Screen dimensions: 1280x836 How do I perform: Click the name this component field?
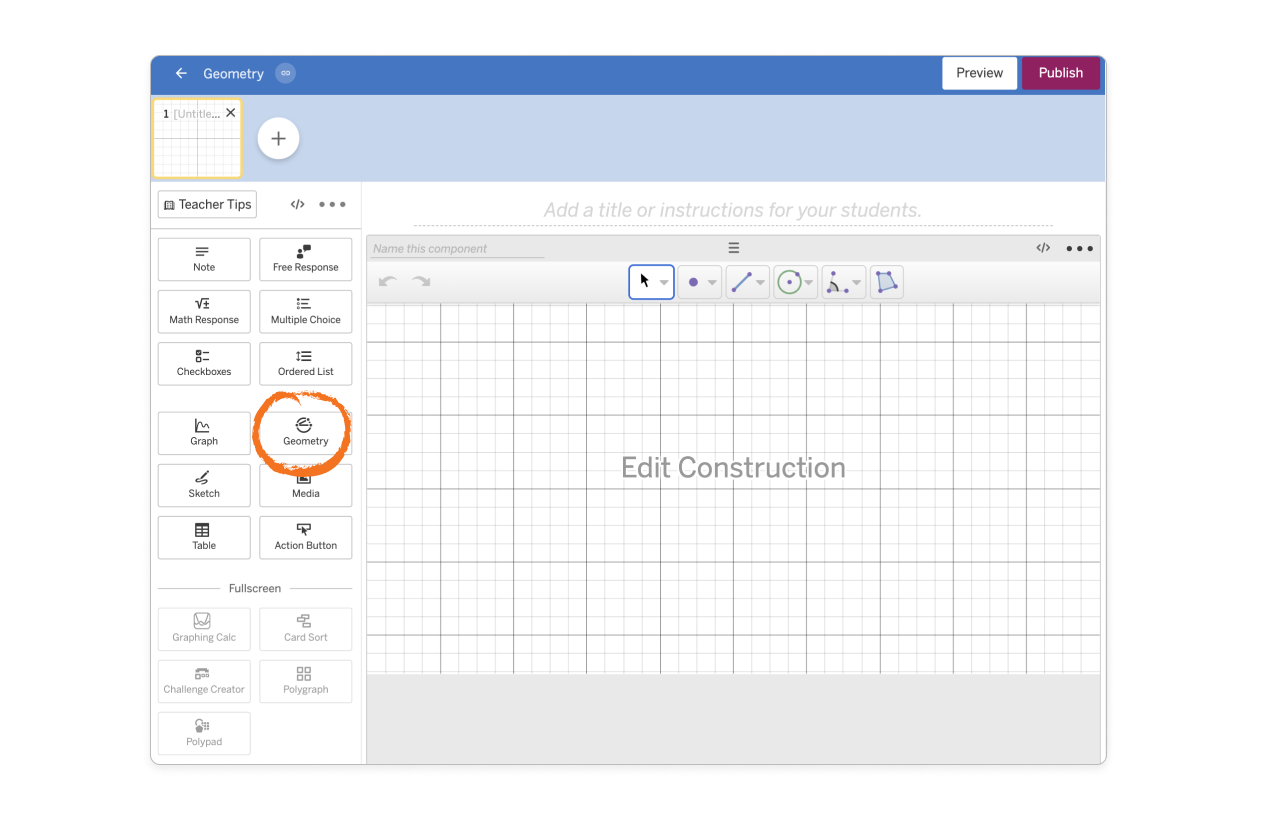pos(455,248)
